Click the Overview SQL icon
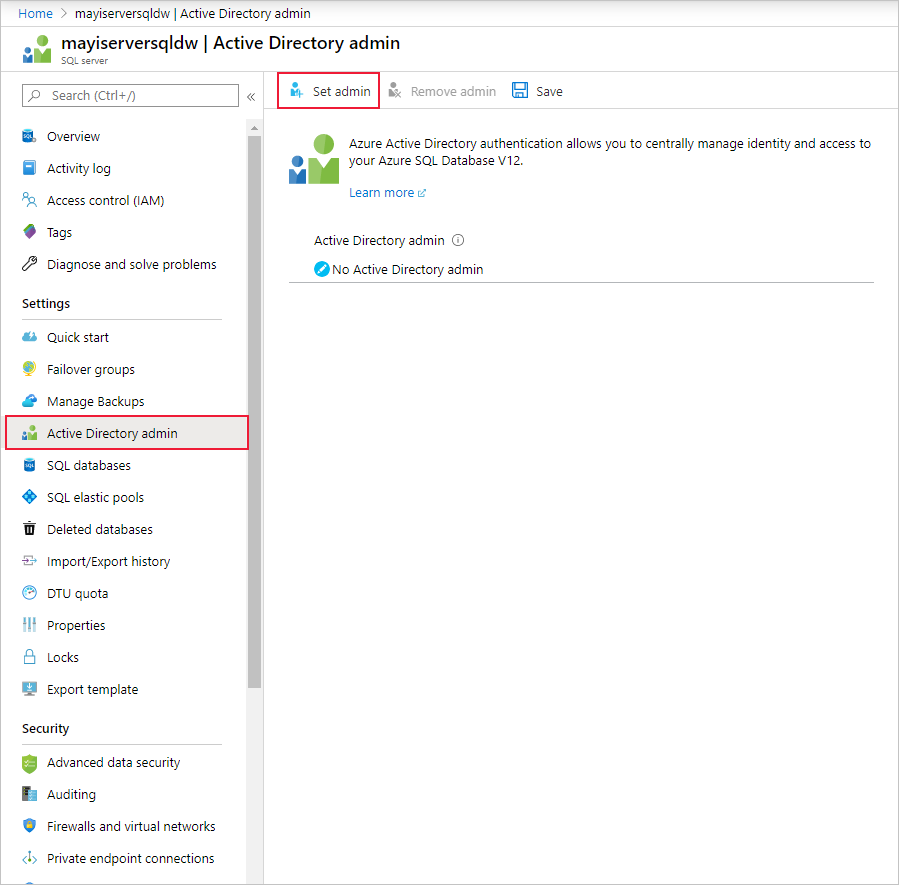899x885 pixels. [29, 136]
